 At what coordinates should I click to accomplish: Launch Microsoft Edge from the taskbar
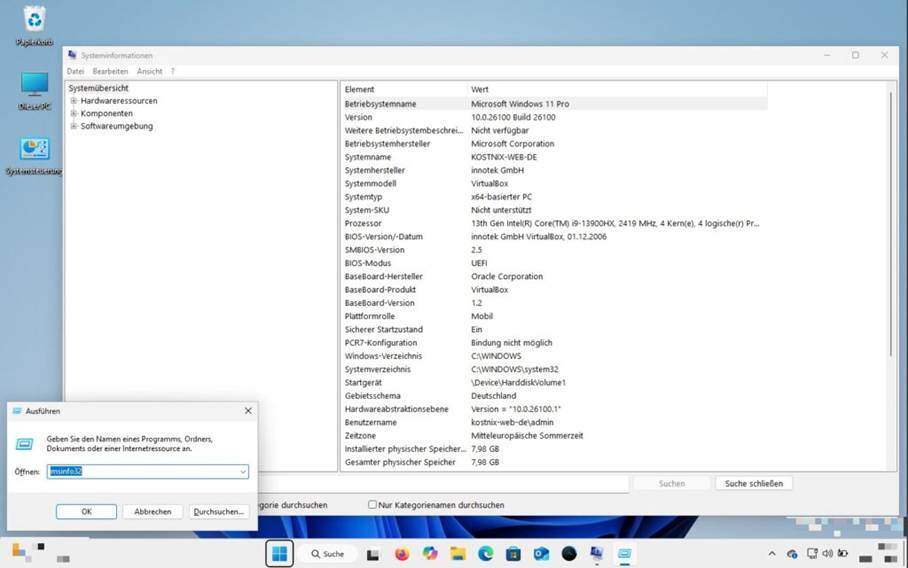[486, 554]
